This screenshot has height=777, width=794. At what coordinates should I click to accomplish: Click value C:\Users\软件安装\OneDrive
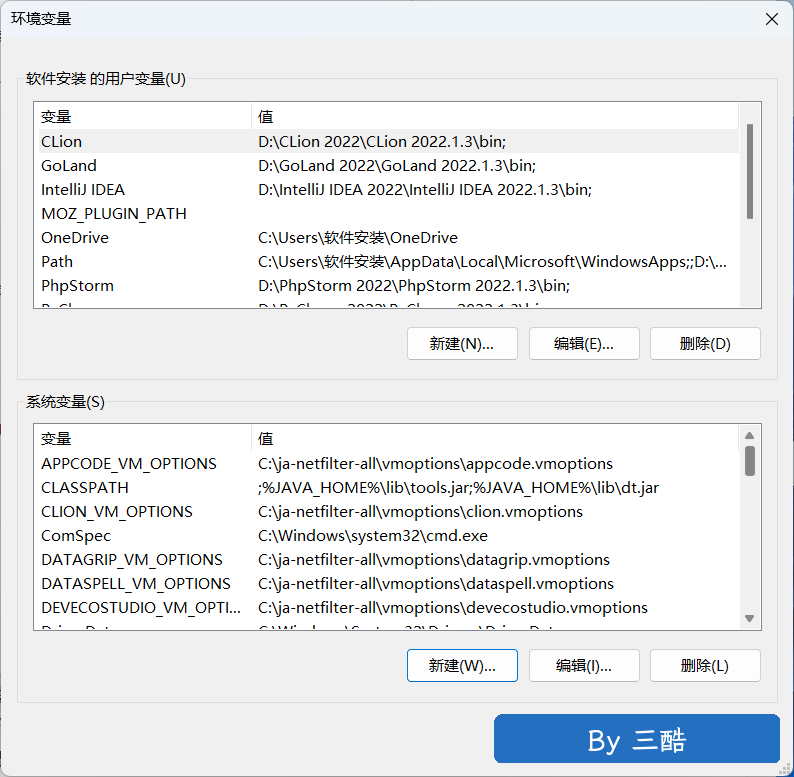[x=358, y=238]
